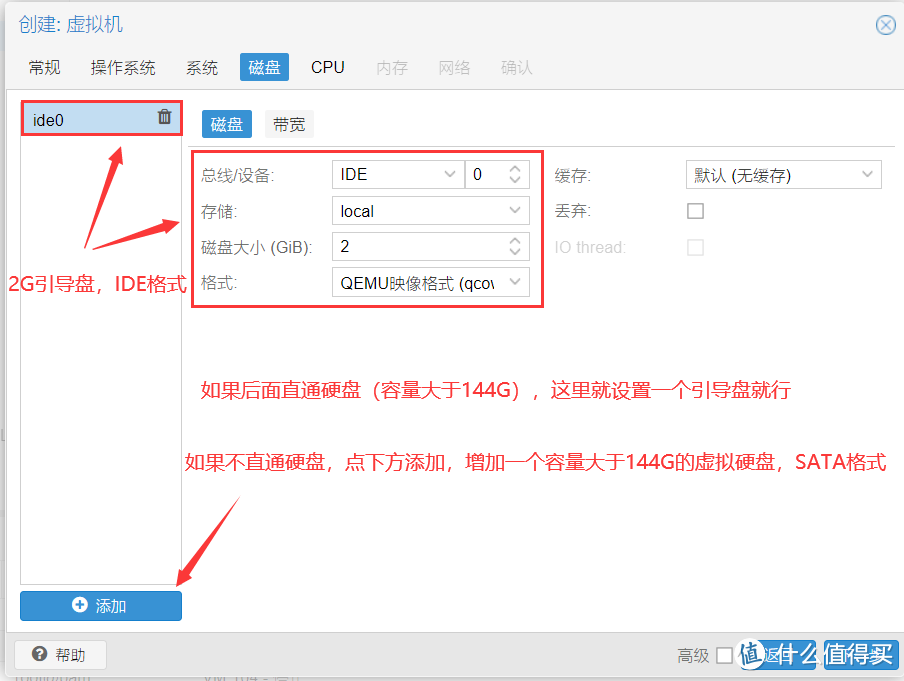The width and height of the screenshot is (904, 681).
Task: Enable the IO thread checkbox
Action: [x=695, y=247]
